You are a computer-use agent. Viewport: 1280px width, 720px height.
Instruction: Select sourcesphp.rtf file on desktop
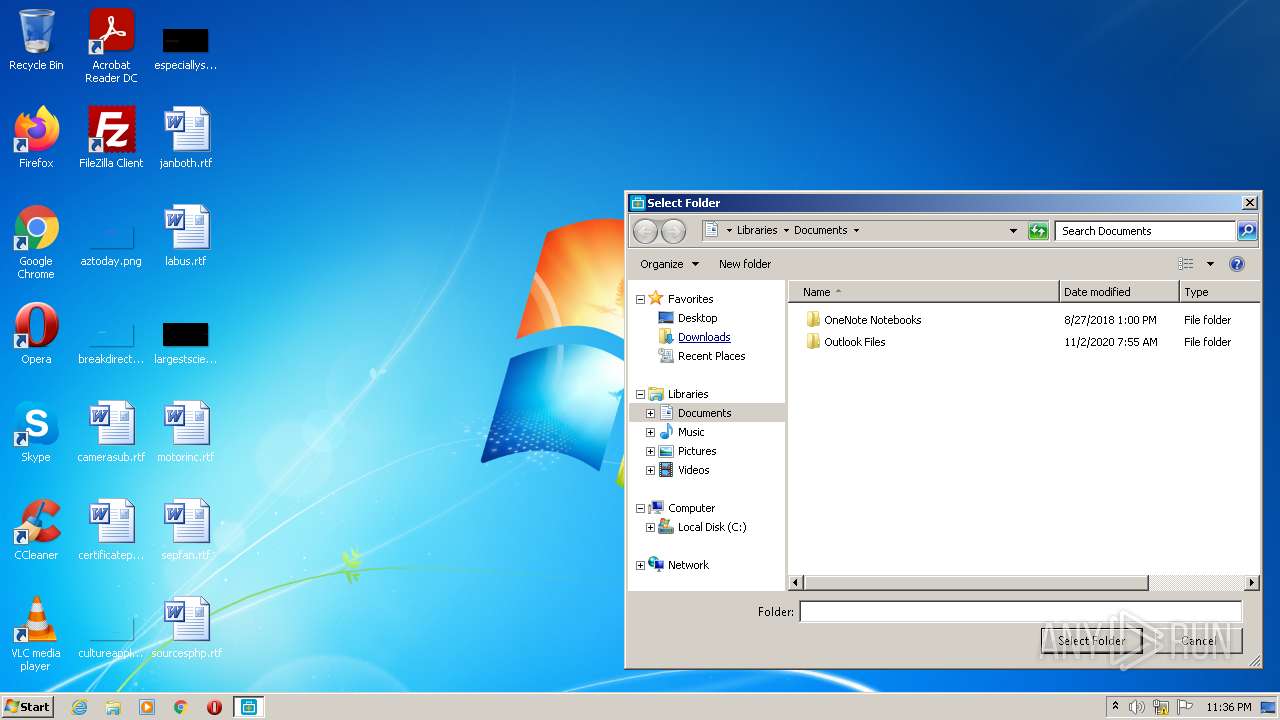point(186,628)
